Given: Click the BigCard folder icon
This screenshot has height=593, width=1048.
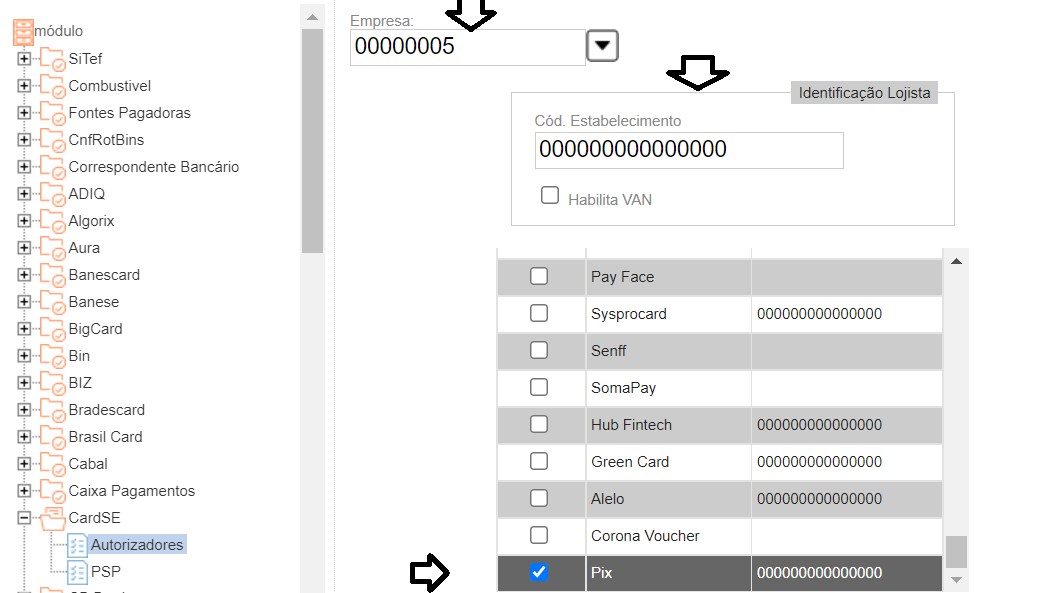Looking at the screenshot, I should [53, 329].
